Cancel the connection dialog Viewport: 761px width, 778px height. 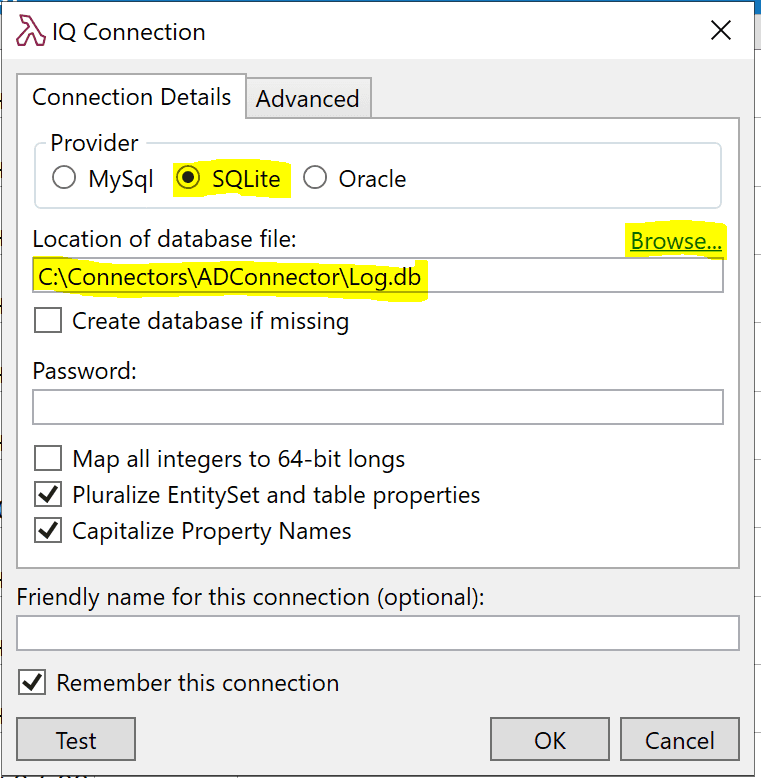(x=679, y=740)
